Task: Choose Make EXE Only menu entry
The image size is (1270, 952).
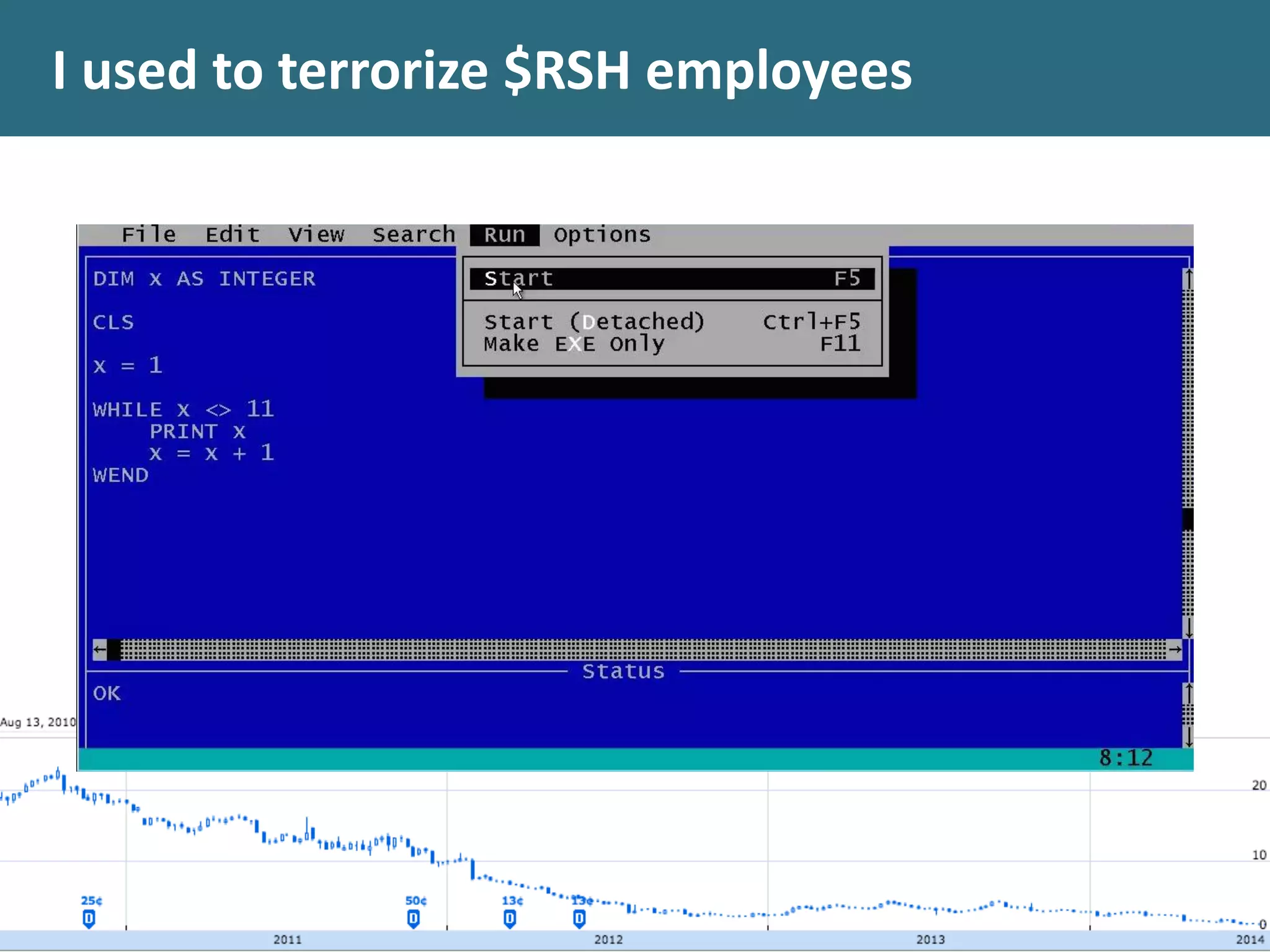Action: [x=672, y=344]
